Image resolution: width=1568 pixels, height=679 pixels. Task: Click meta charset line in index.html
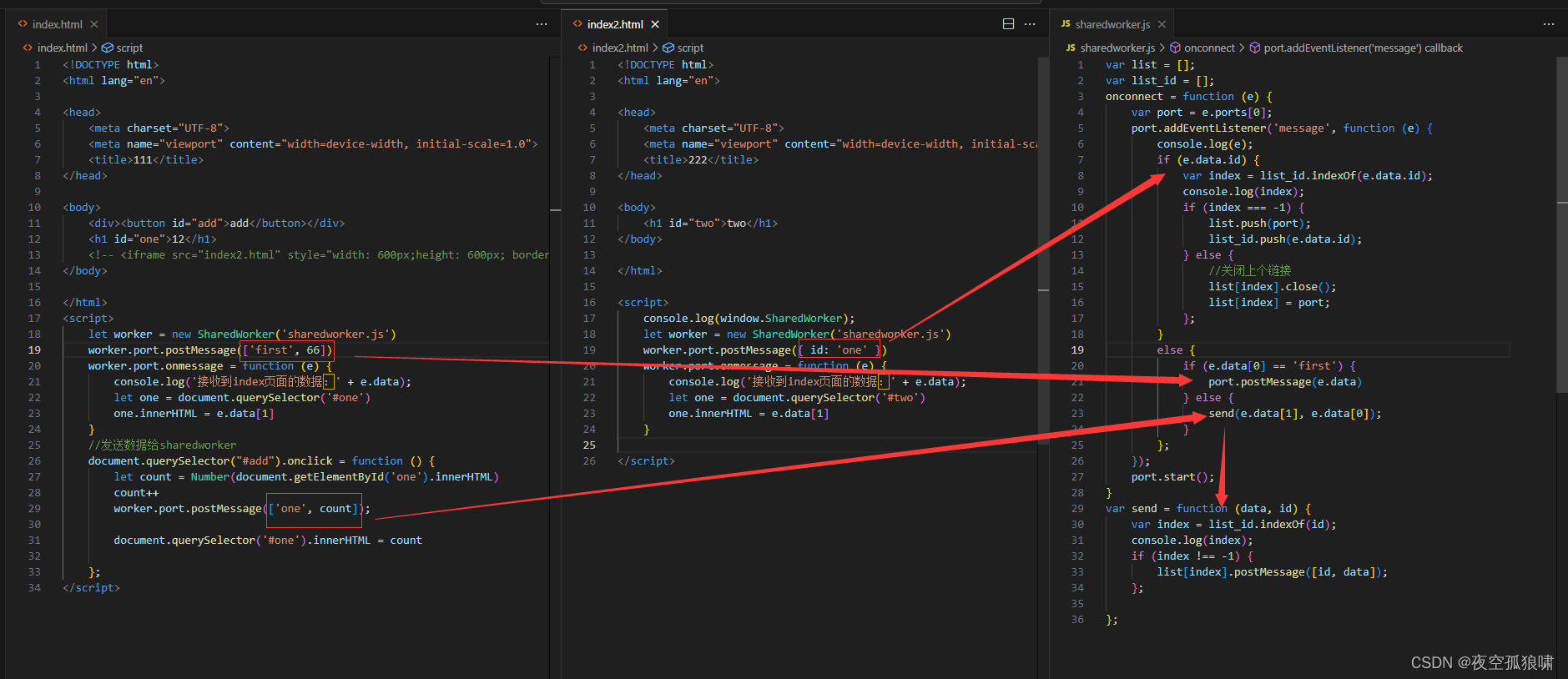click(x=159, y=128)
